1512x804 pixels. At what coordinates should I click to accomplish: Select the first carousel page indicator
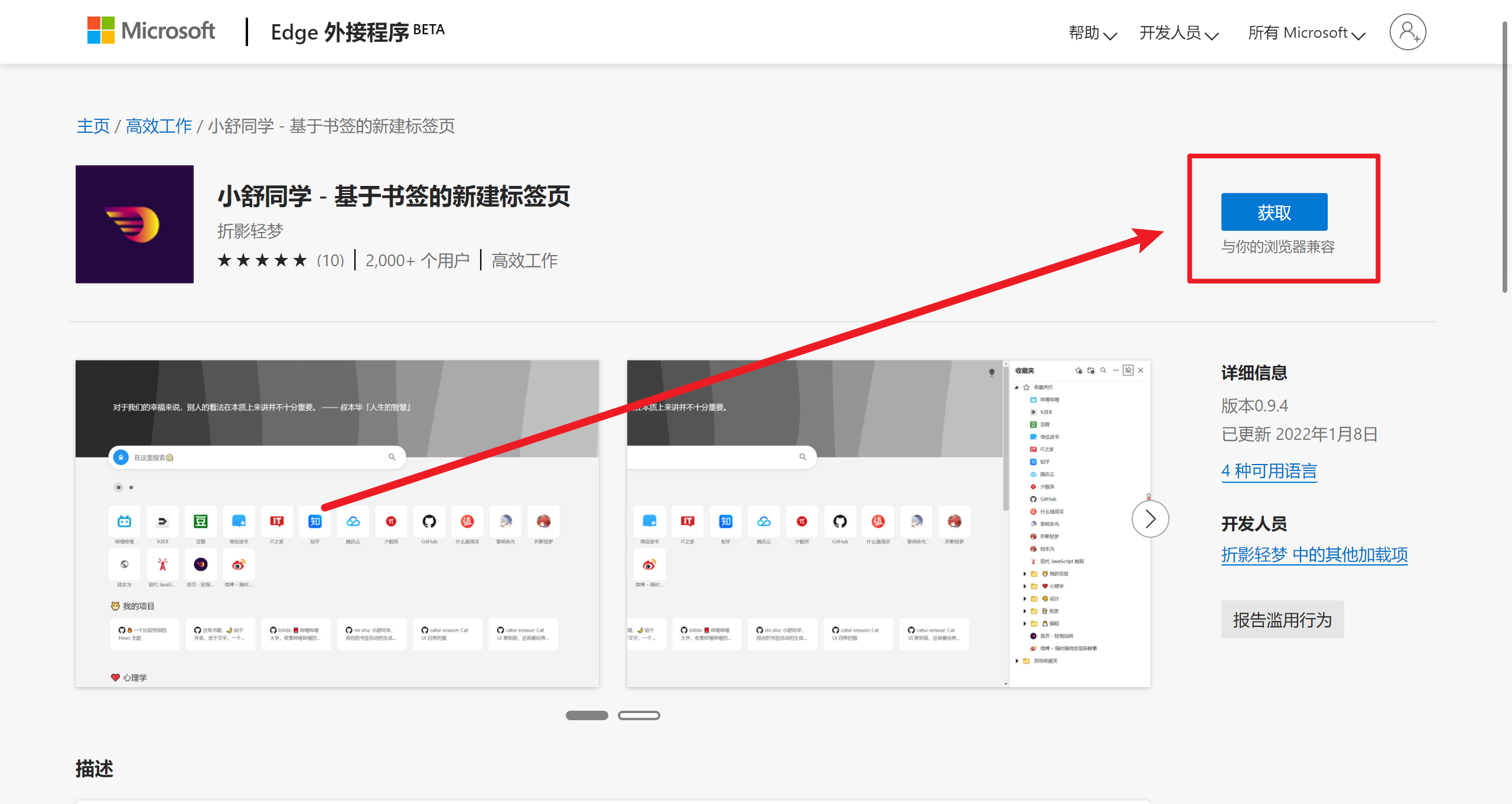pyautogui.click(x=586, y=715)
